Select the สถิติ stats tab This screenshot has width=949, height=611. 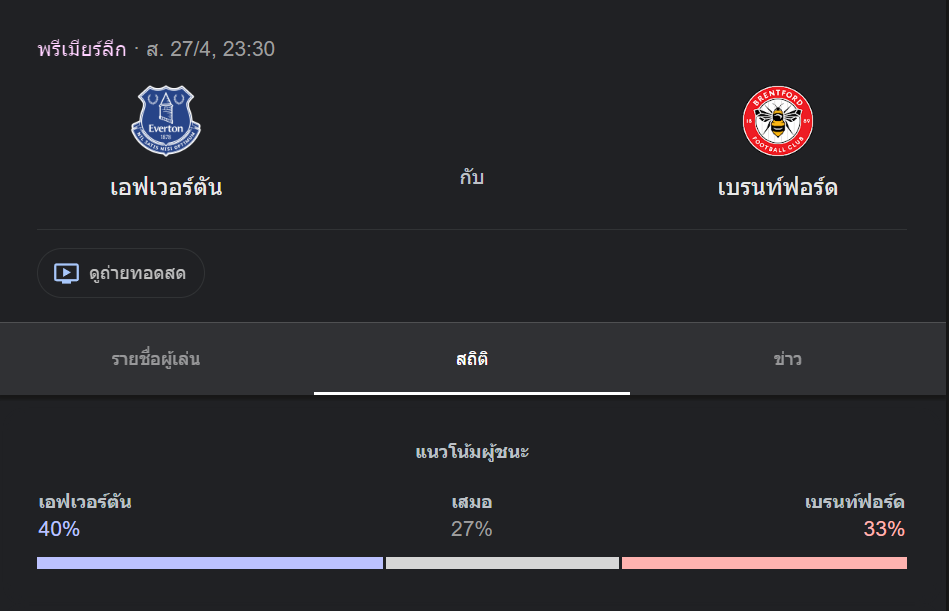(x=471, y=359)
